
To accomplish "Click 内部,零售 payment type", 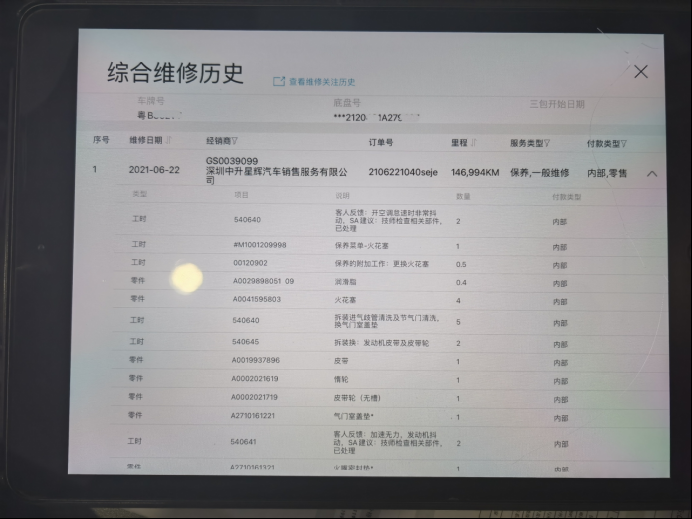I will 607,173.
